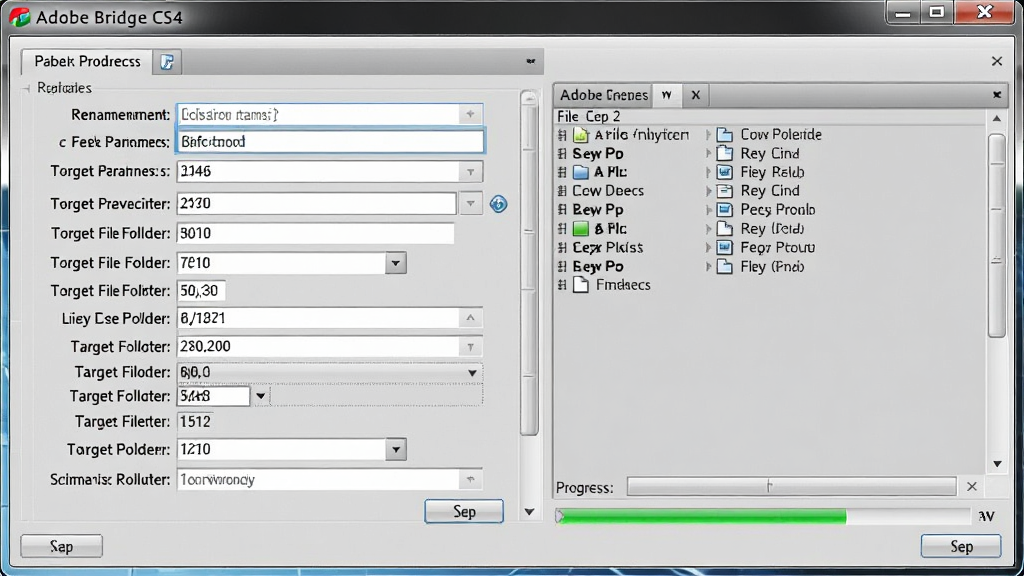Click the page icon beside Rey (Feid)
The image size is (1024, 576).
[x=724, y=229]
